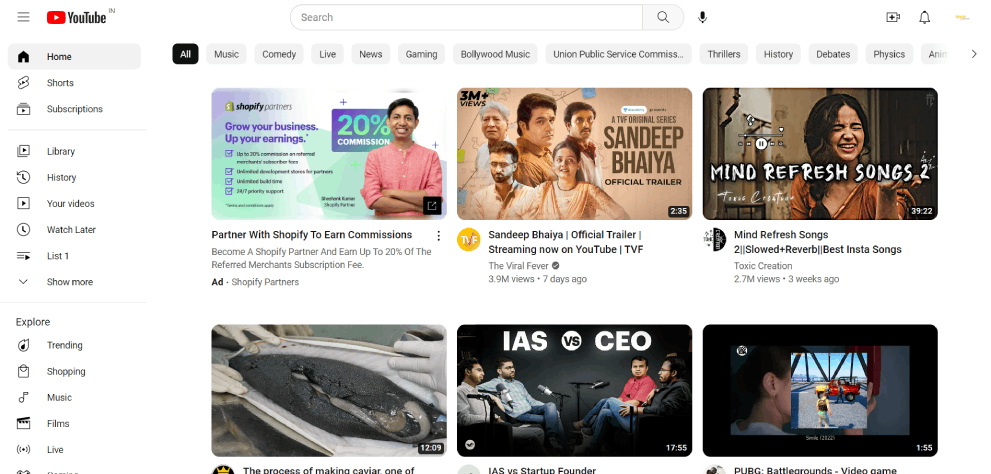Select the Debates filter chip
The width and height of the screenshot is (991, 474).
(833, 54)
